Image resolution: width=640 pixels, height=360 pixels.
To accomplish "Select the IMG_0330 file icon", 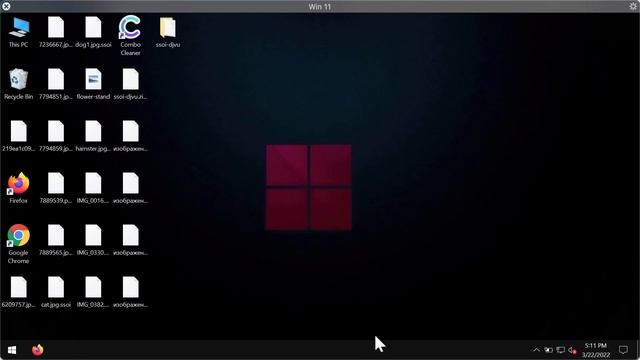I will click(x=93, y=240).
